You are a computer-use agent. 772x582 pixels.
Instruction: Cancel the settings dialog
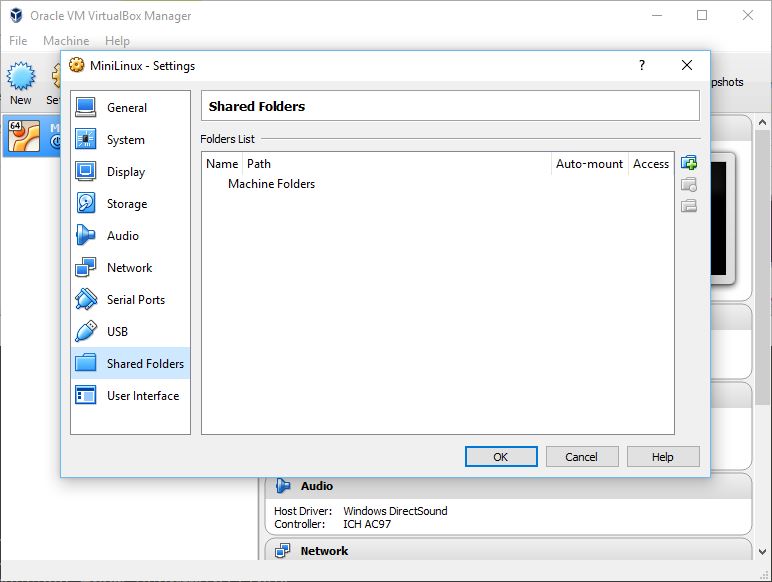click(x=581, y=457)
